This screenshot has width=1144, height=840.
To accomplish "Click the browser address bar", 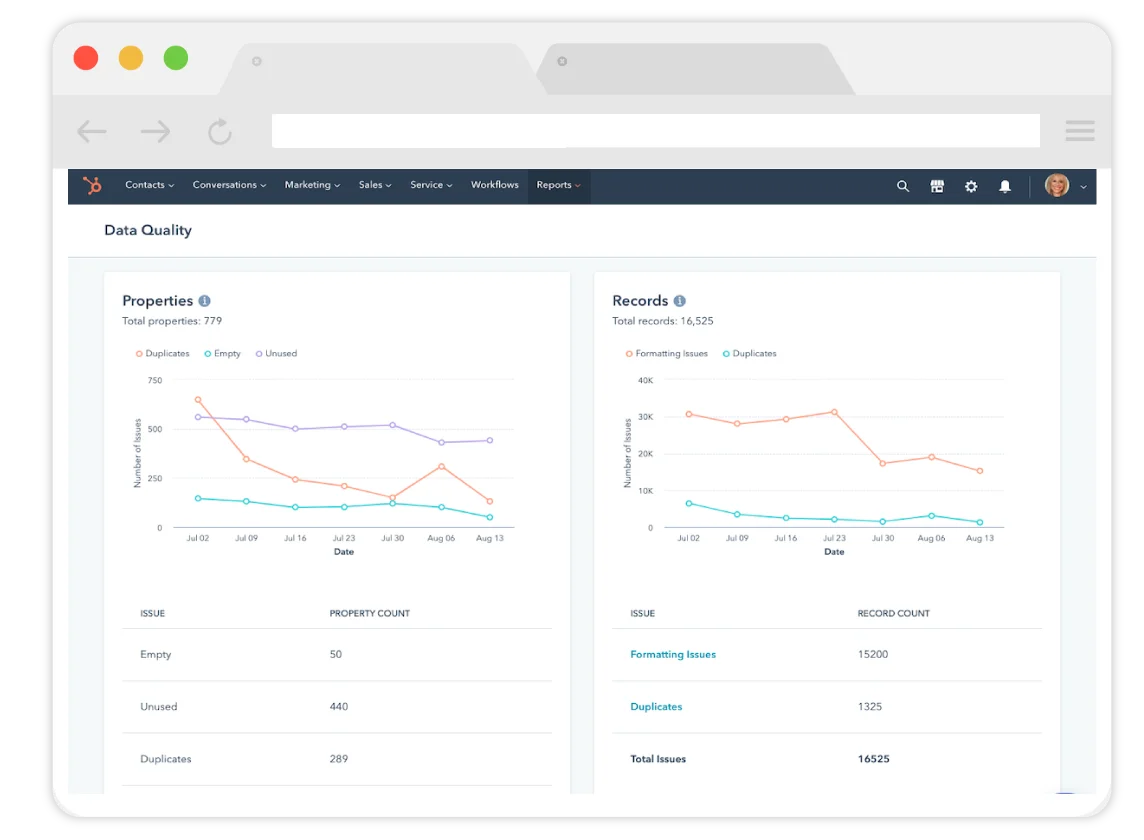I will tap(656, 131).
